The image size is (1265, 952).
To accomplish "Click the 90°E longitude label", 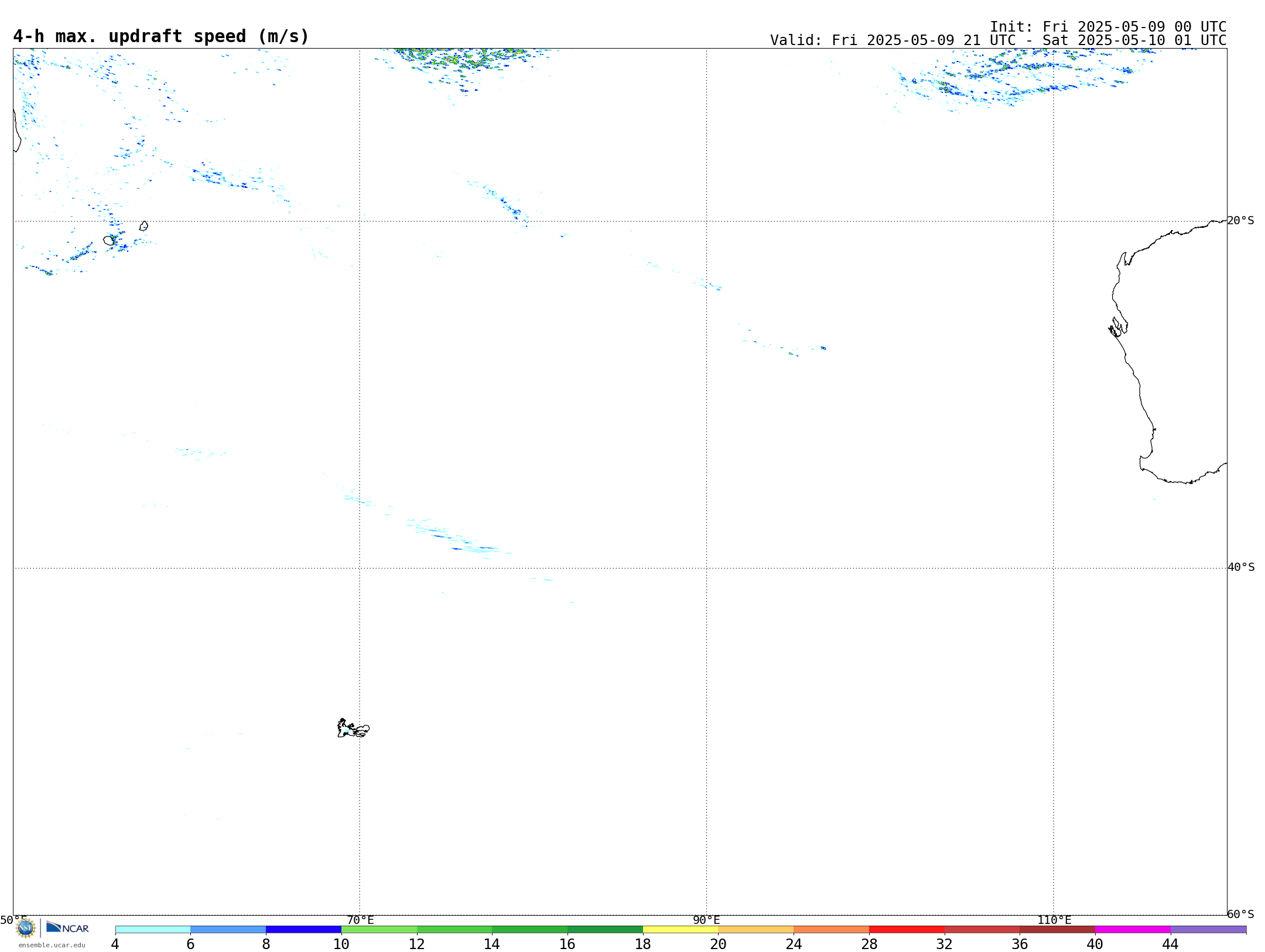I will pos(706,920).
